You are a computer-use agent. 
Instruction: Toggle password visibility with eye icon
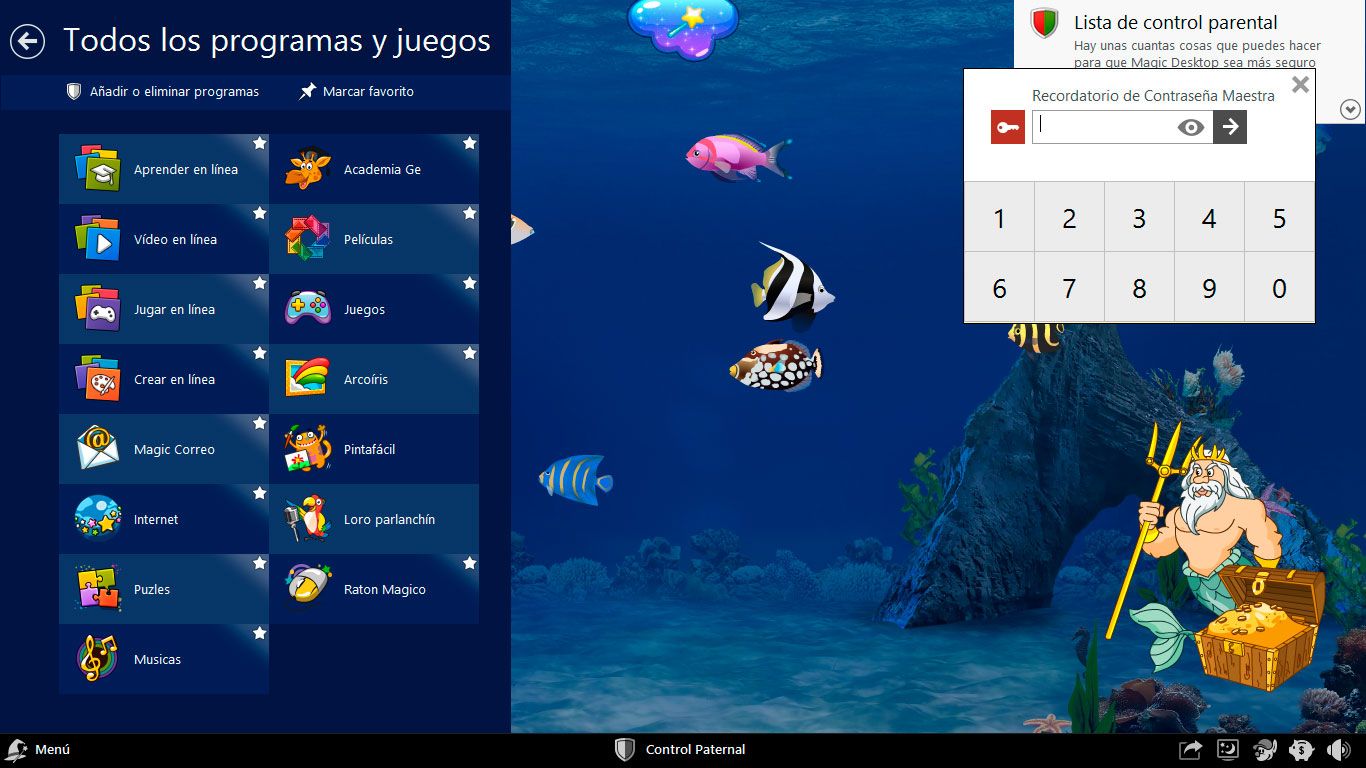point(1190,127)
